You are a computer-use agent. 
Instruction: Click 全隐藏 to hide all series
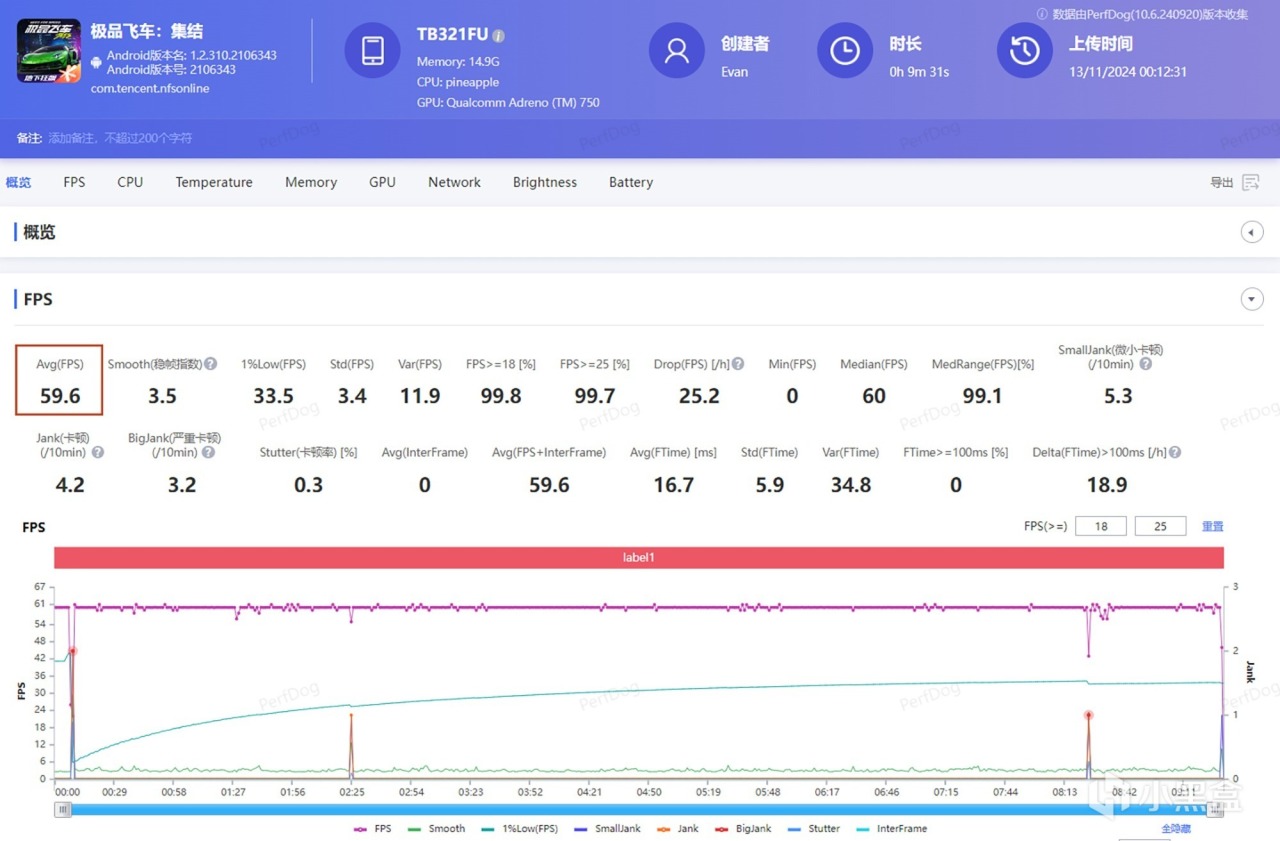[1176, 828]
